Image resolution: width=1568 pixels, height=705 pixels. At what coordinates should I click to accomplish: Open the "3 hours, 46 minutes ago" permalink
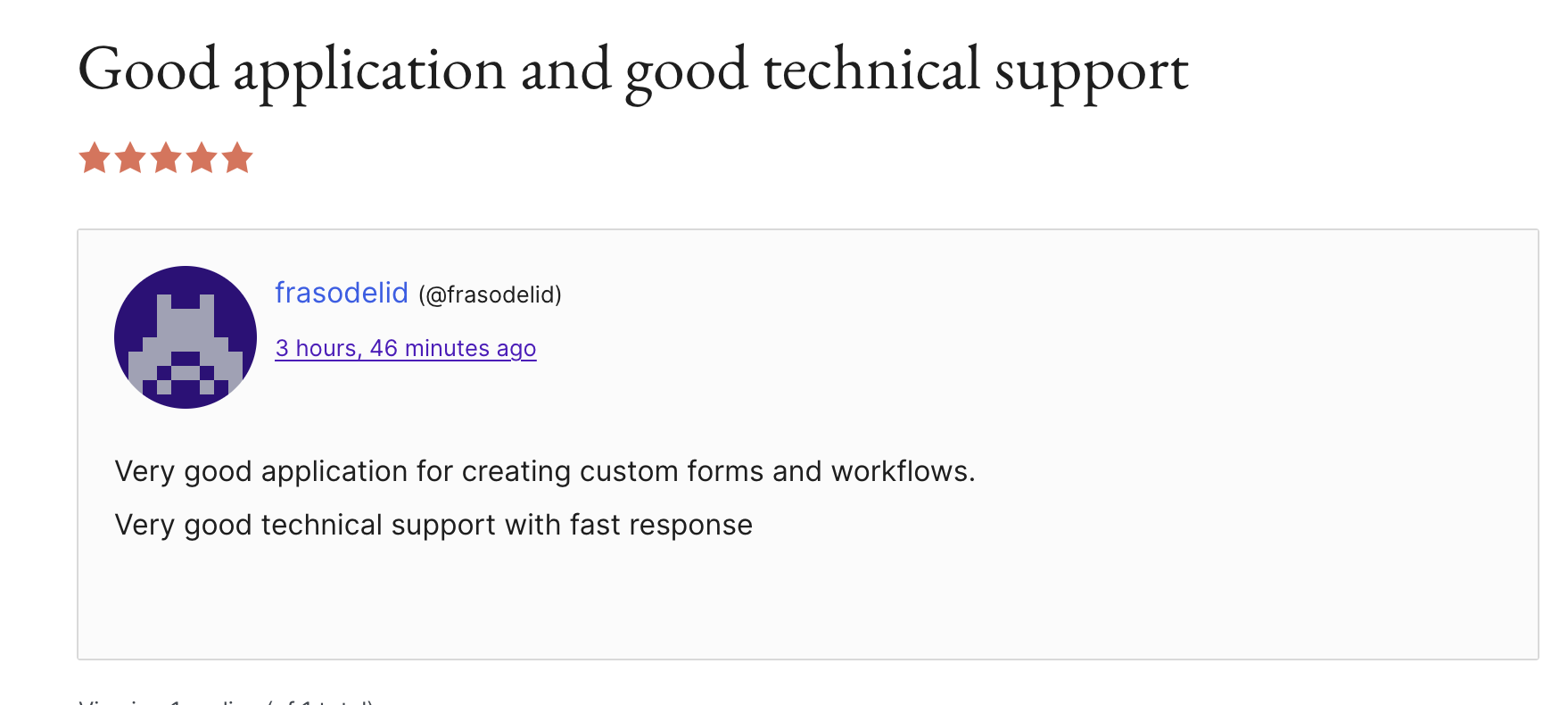click(x=405, y=348)
